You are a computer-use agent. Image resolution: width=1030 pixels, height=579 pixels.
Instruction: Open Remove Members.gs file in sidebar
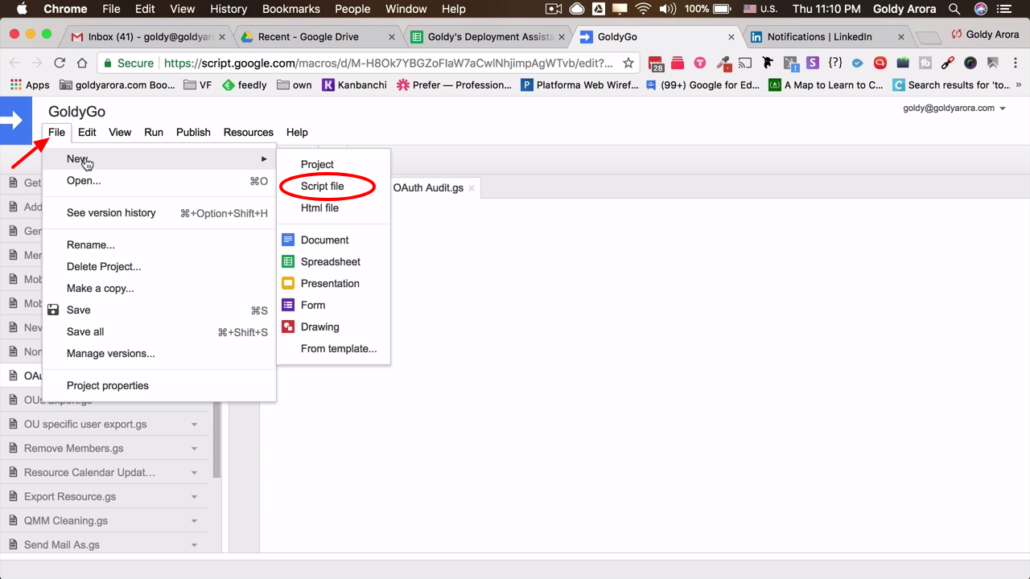[74, 448]
